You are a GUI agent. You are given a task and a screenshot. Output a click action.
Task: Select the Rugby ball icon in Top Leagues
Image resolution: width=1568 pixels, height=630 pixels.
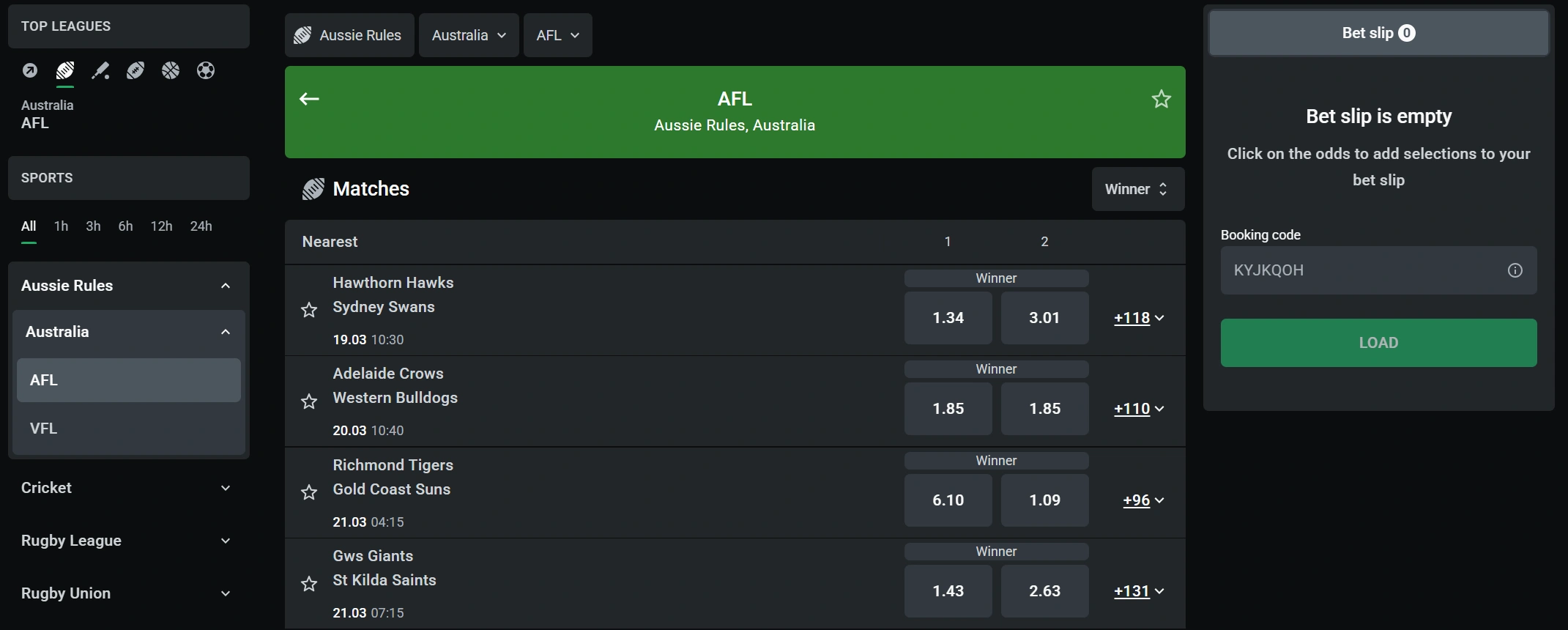(135, 71)
